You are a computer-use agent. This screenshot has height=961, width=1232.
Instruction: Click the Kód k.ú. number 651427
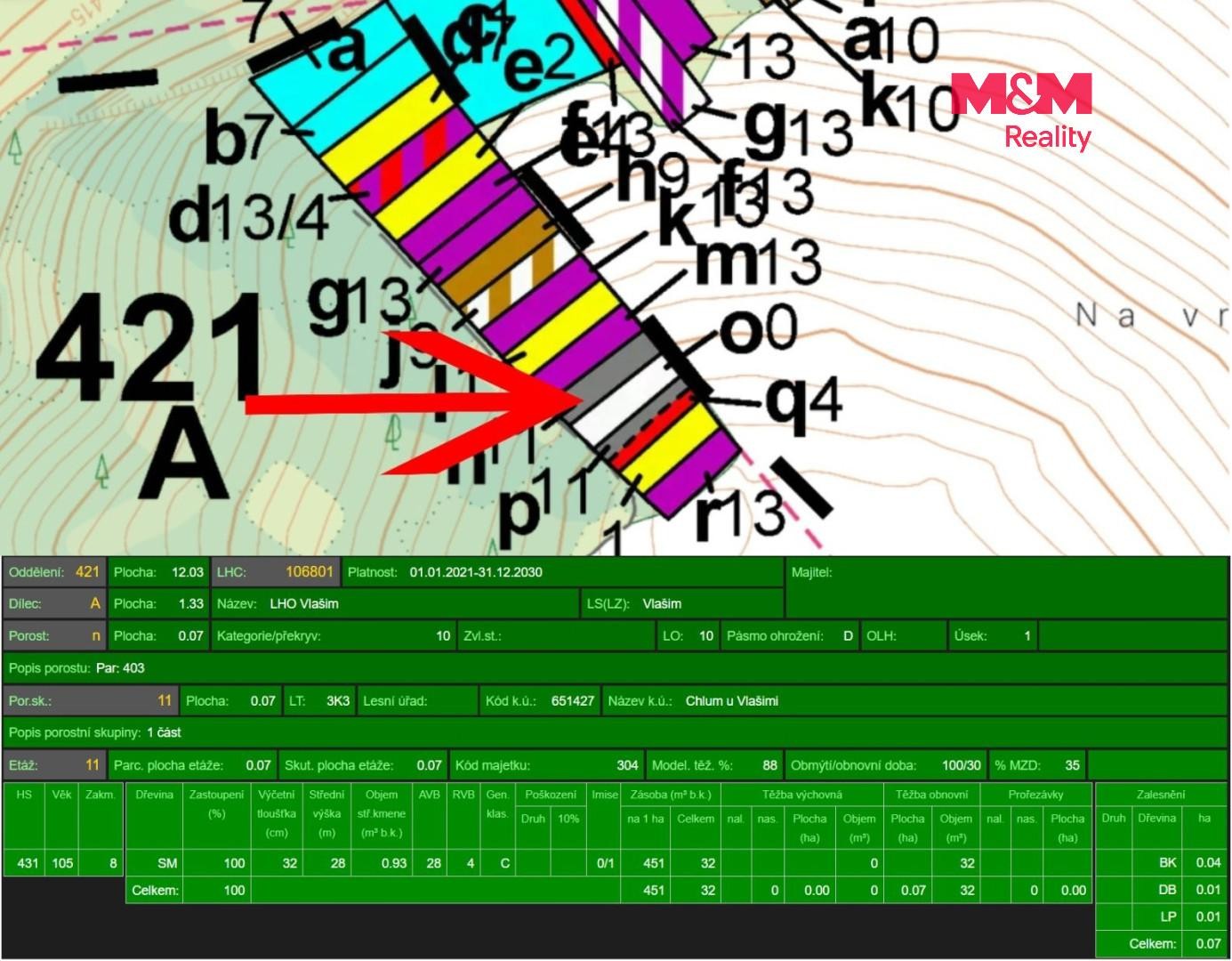[573, 701]
